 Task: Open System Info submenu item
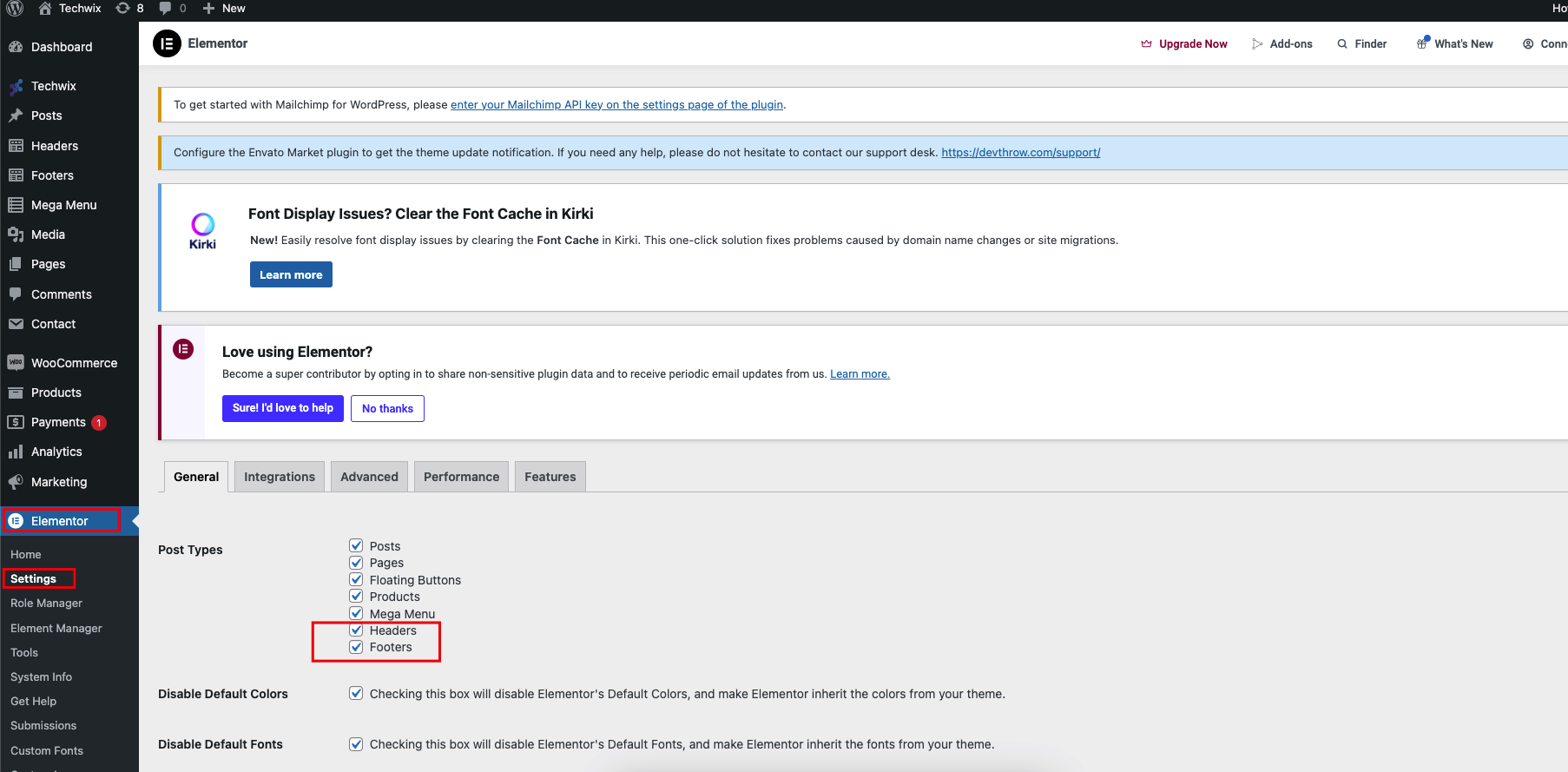click(41, 676)
